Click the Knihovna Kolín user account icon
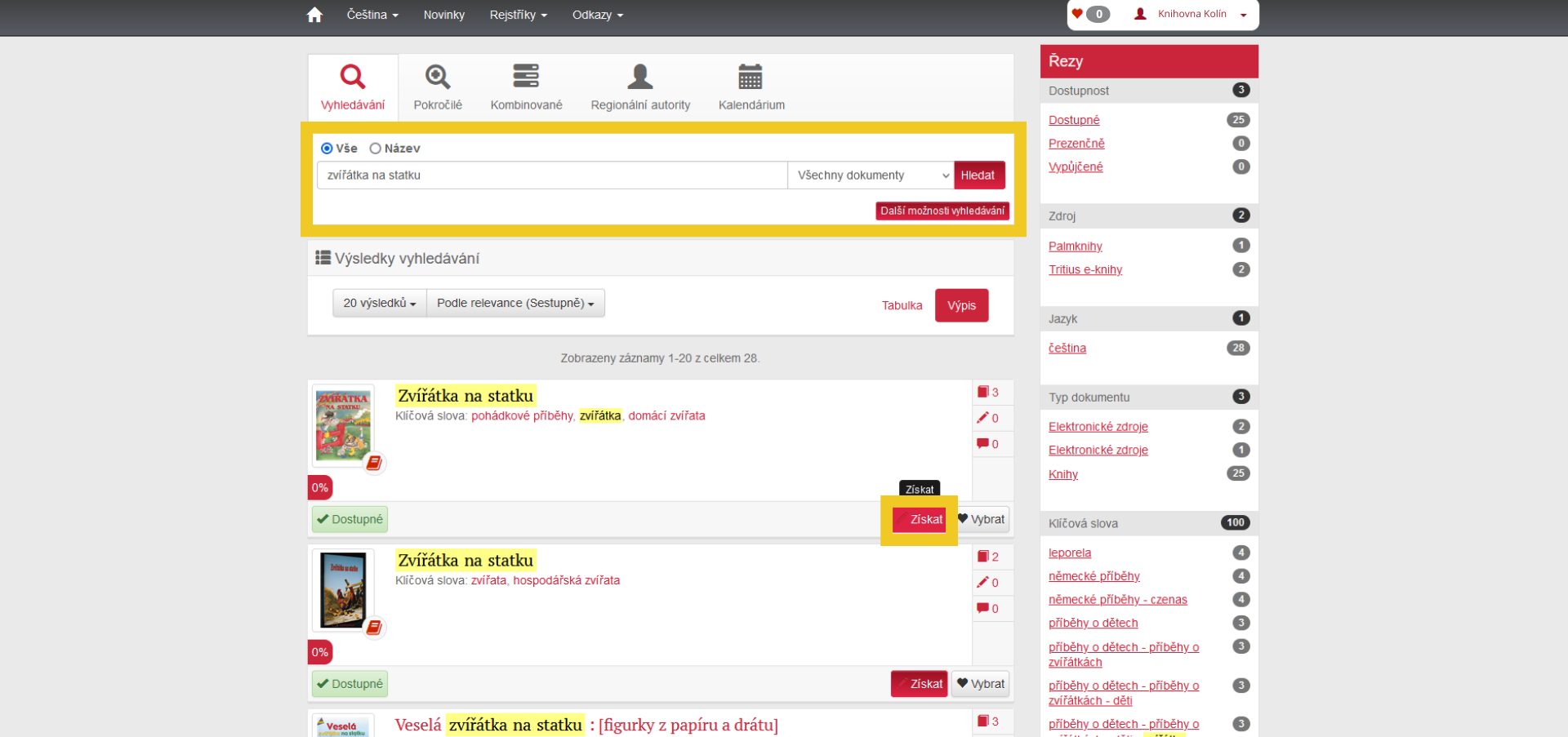 [x=1140, y=14]
